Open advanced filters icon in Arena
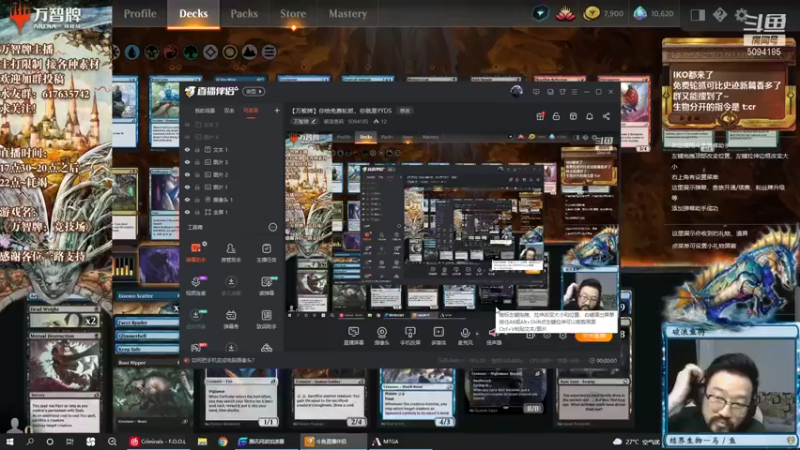 coord(269,52)
